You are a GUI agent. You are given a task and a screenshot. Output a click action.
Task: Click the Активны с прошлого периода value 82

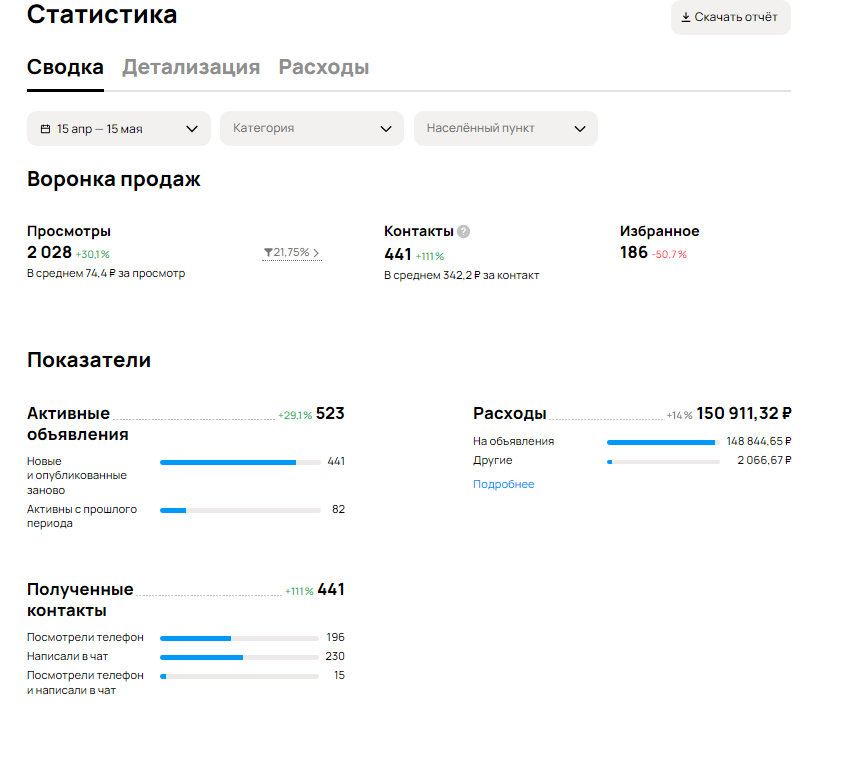pos(338,509)
